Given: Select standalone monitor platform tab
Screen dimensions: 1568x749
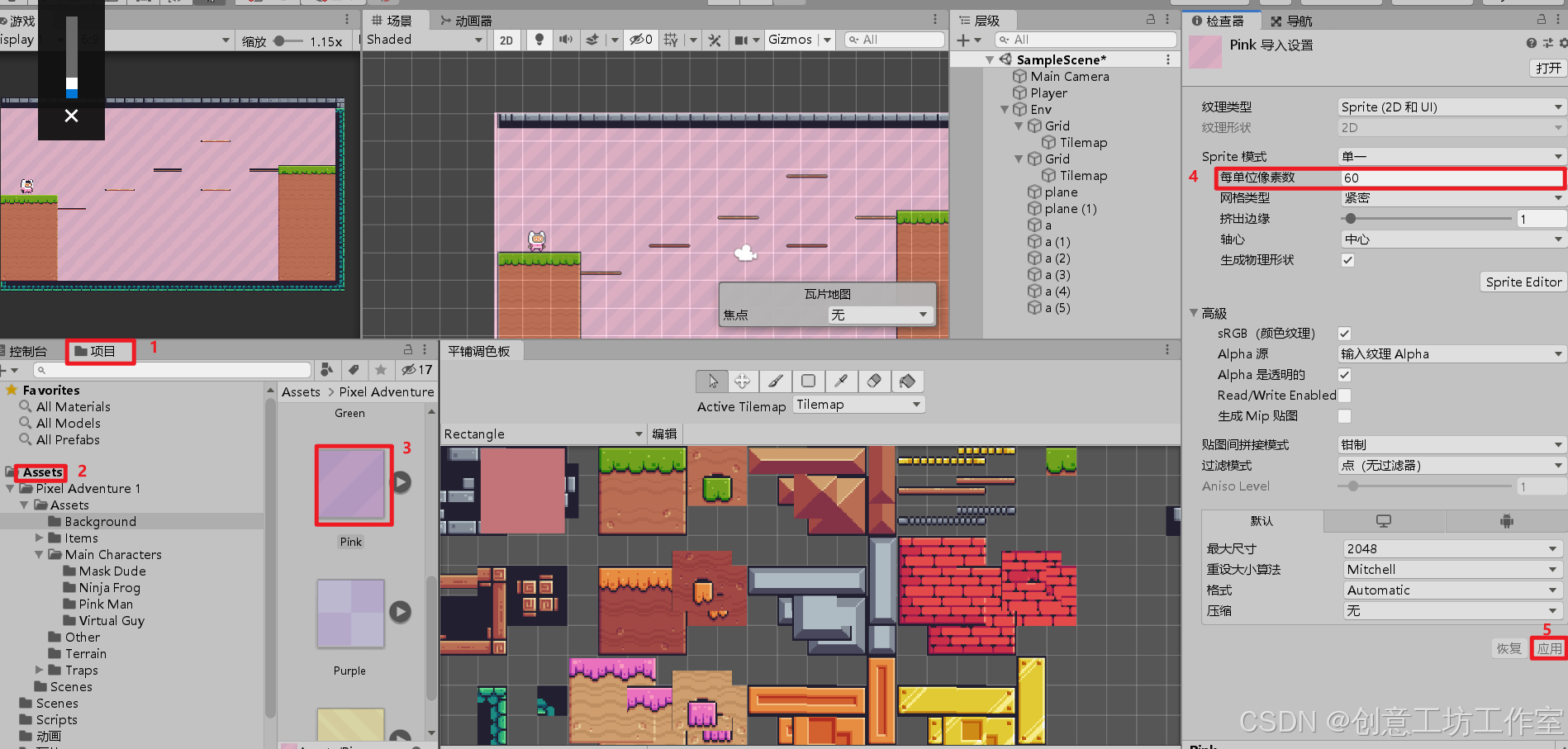Looking at the screenshot, I should (1384, 521).
